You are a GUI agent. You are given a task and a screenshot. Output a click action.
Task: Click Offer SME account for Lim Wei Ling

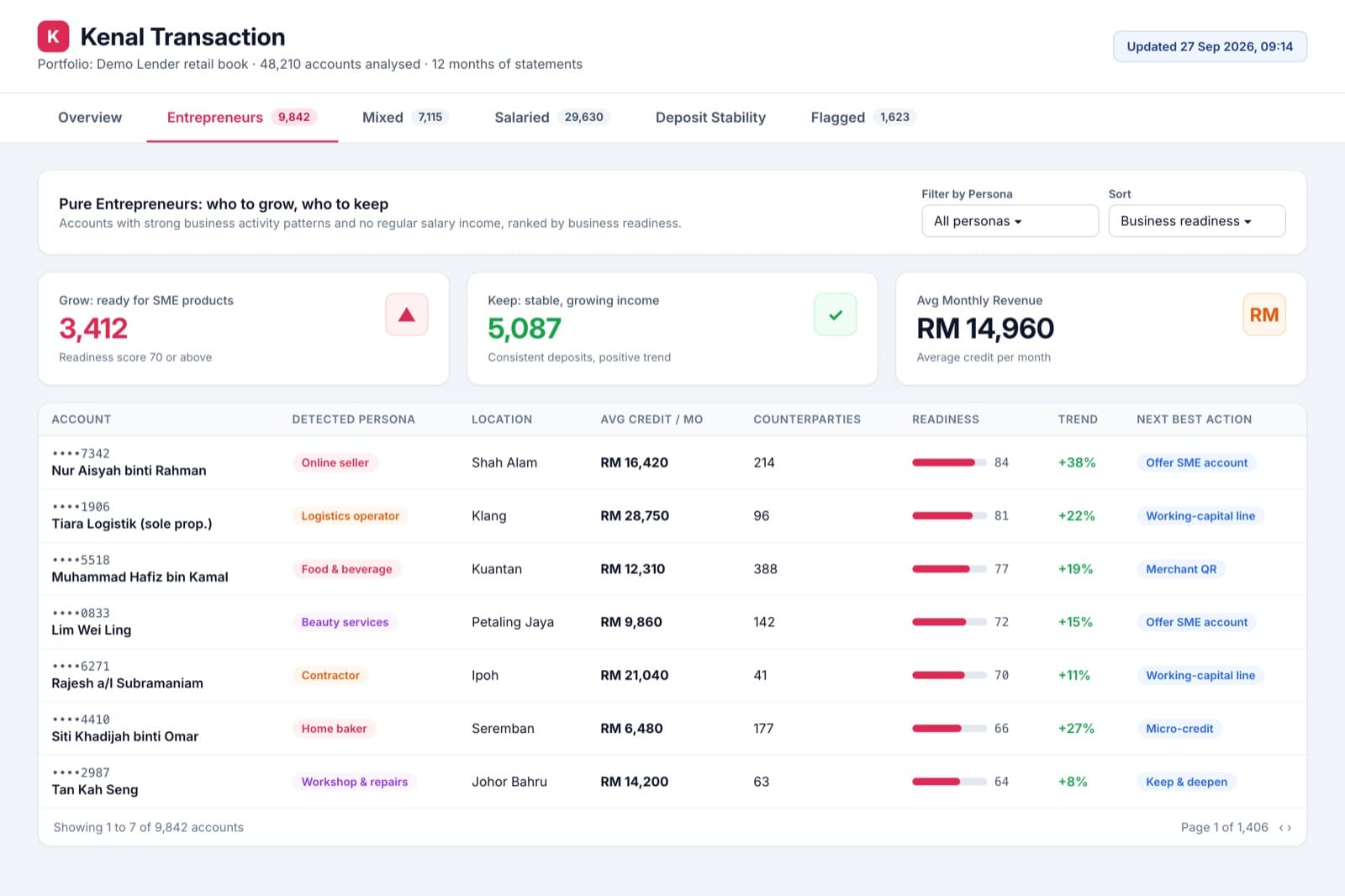click(x=1196, y=623)
